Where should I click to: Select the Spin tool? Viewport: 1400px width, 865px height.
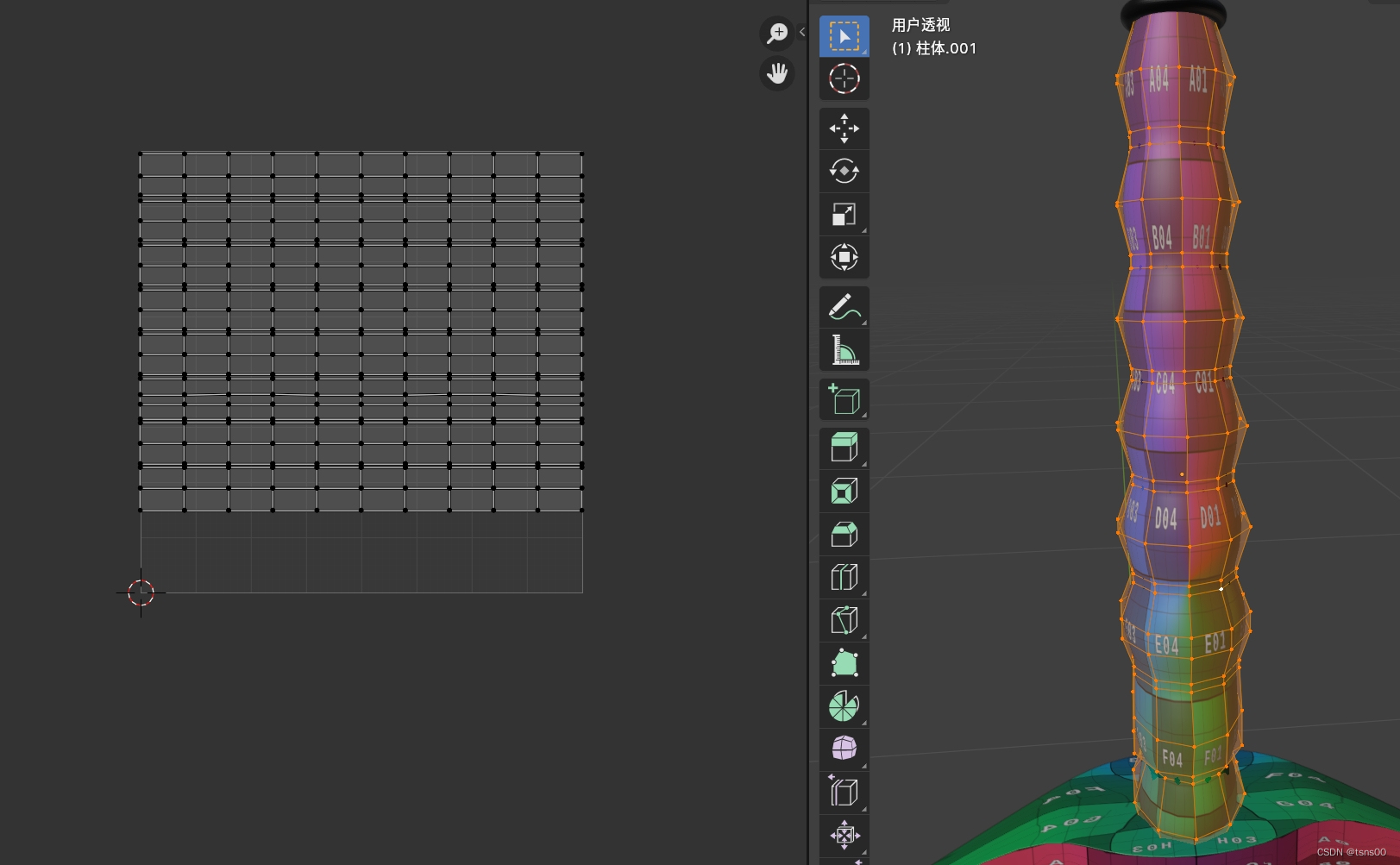tap(844, 705)
